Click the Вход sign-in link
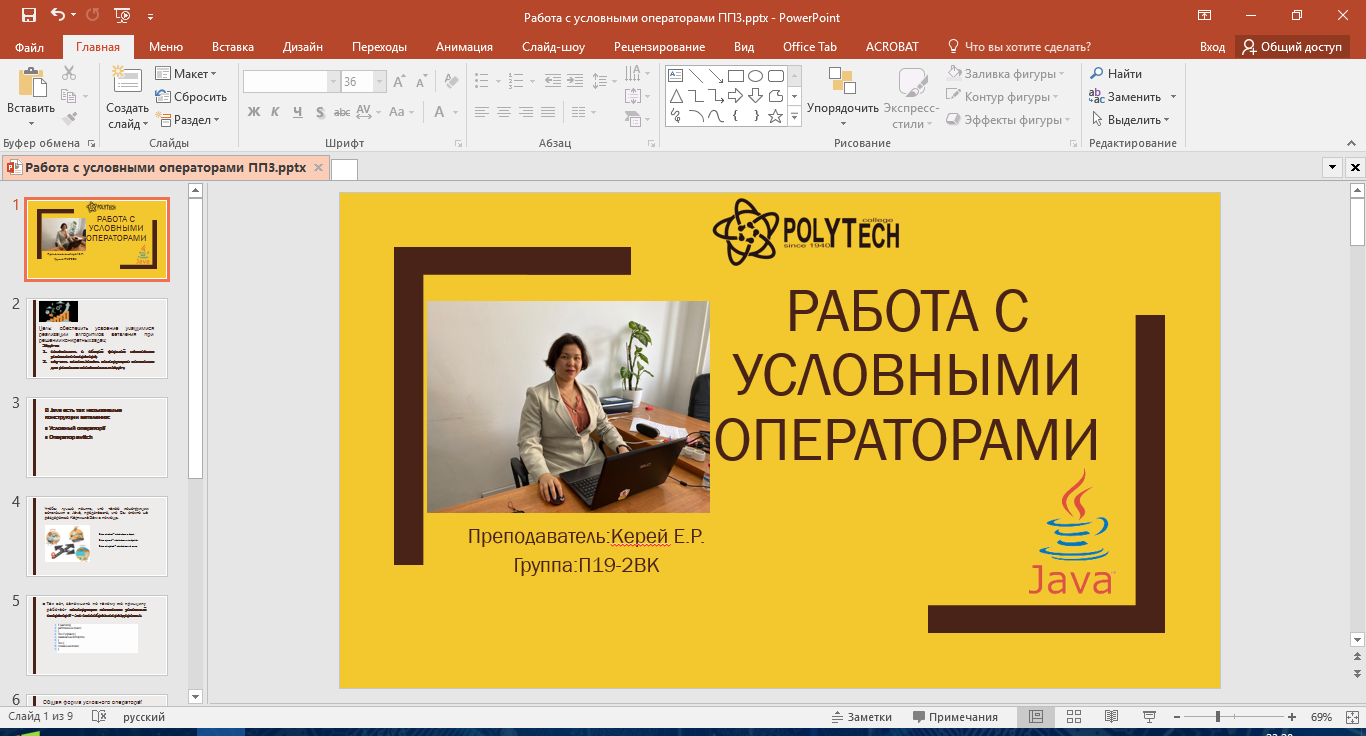This screenshot has width=1366, height=736. tap(1212, 47)
